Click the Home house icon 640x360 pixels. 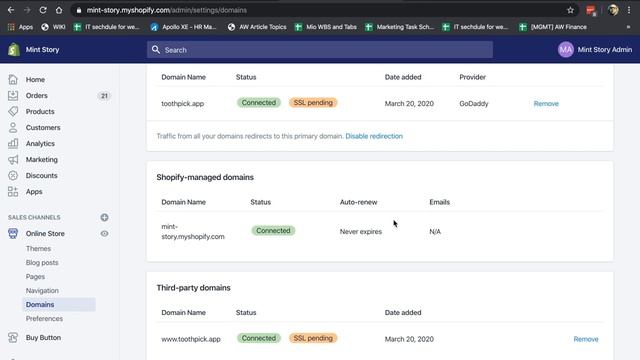pos(13,79)
